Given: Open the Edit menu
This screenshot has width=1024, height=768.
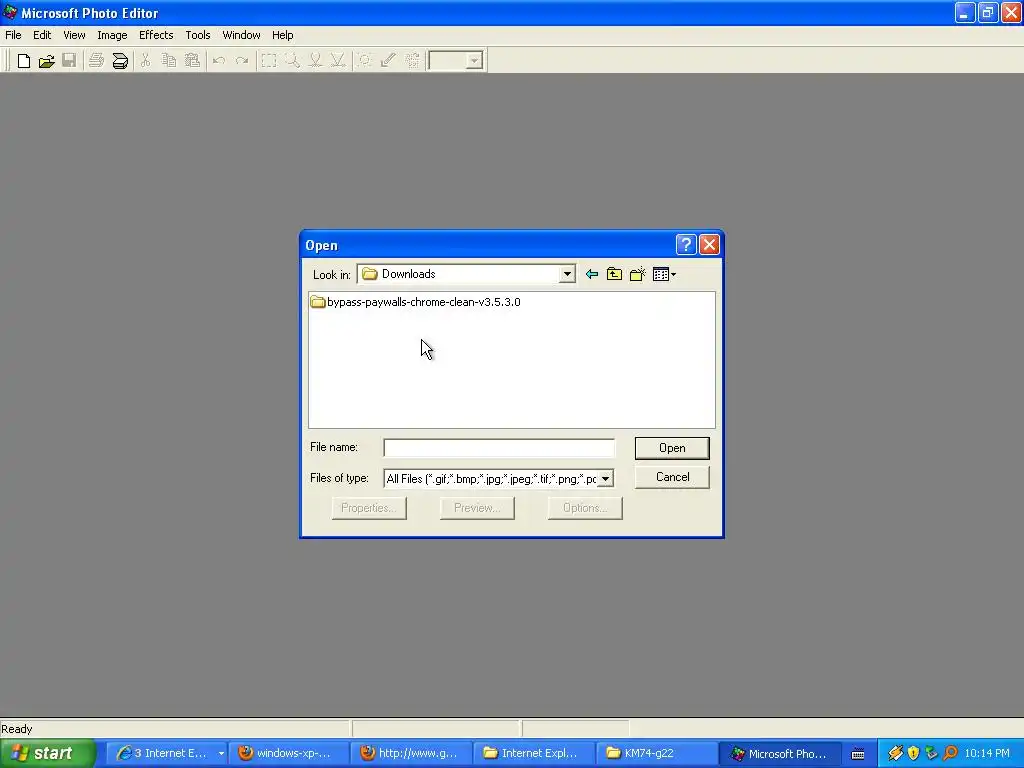Looking at the screenshot, I should coord(42,35).
